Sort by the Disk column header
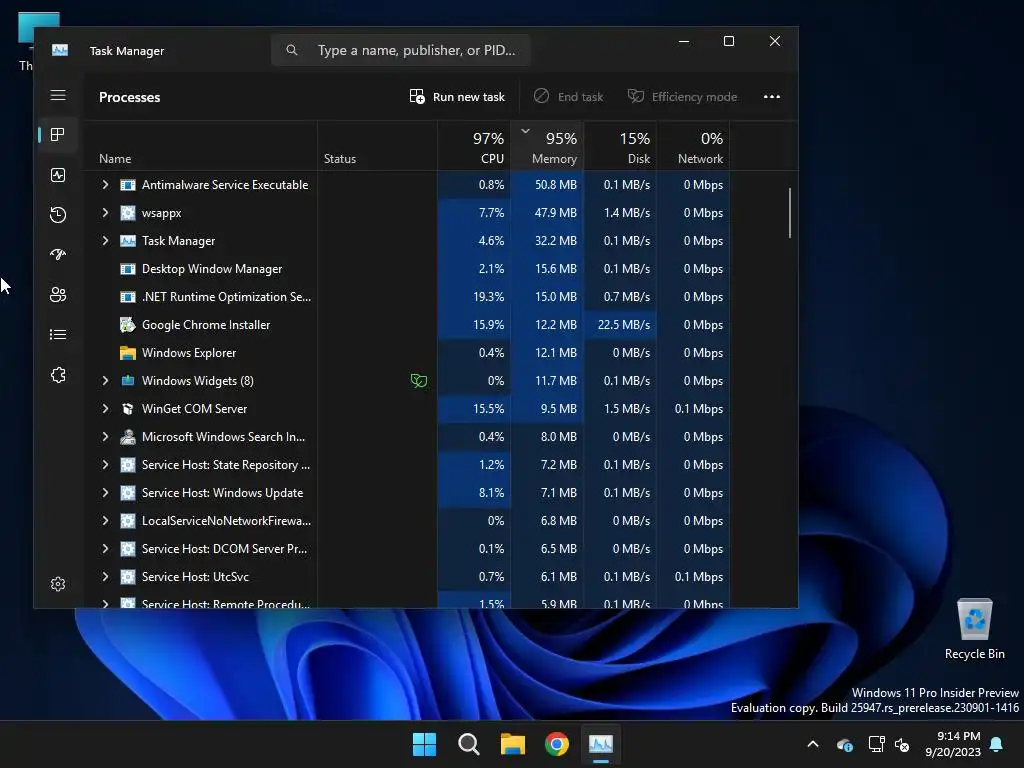 (620, 146)
